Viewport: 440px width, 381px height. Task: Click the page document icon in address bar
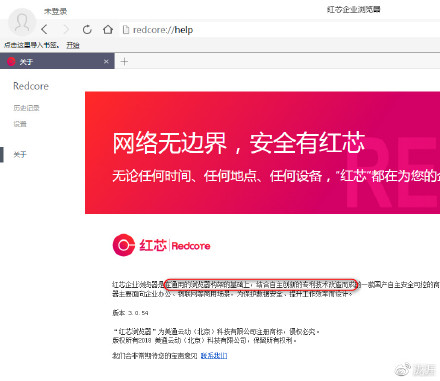click(x=126, y=30)
